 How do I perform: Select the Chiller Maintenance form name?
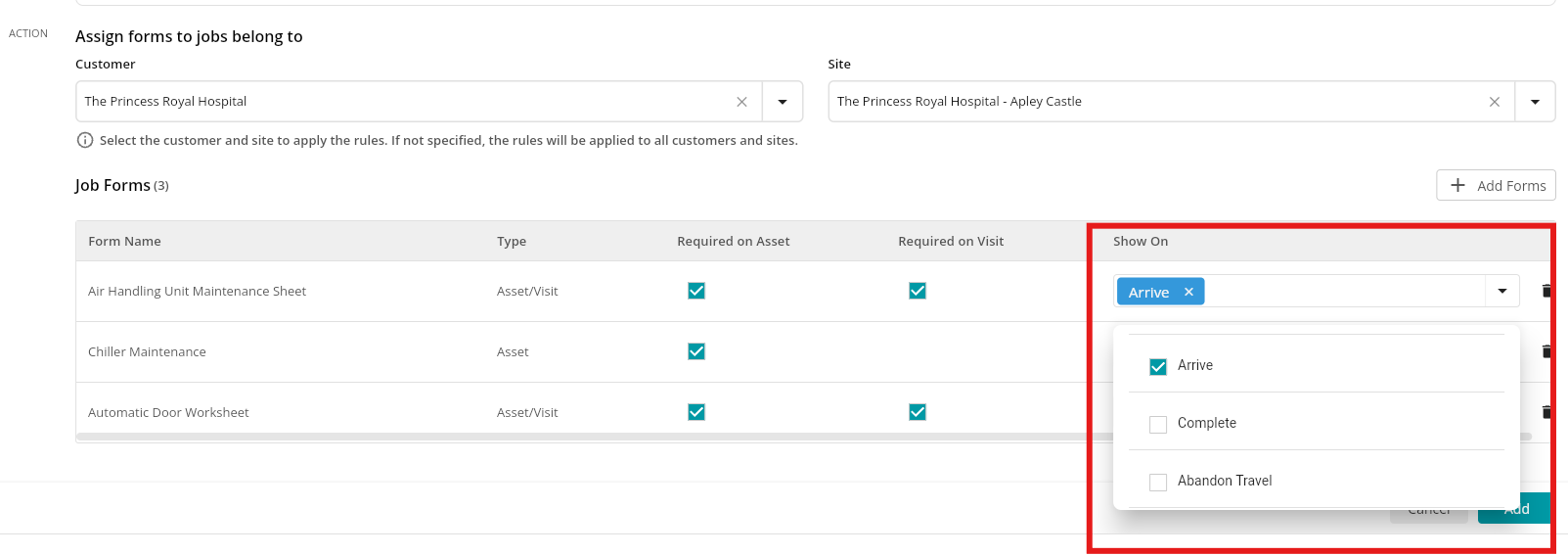(x=147, y=351)
